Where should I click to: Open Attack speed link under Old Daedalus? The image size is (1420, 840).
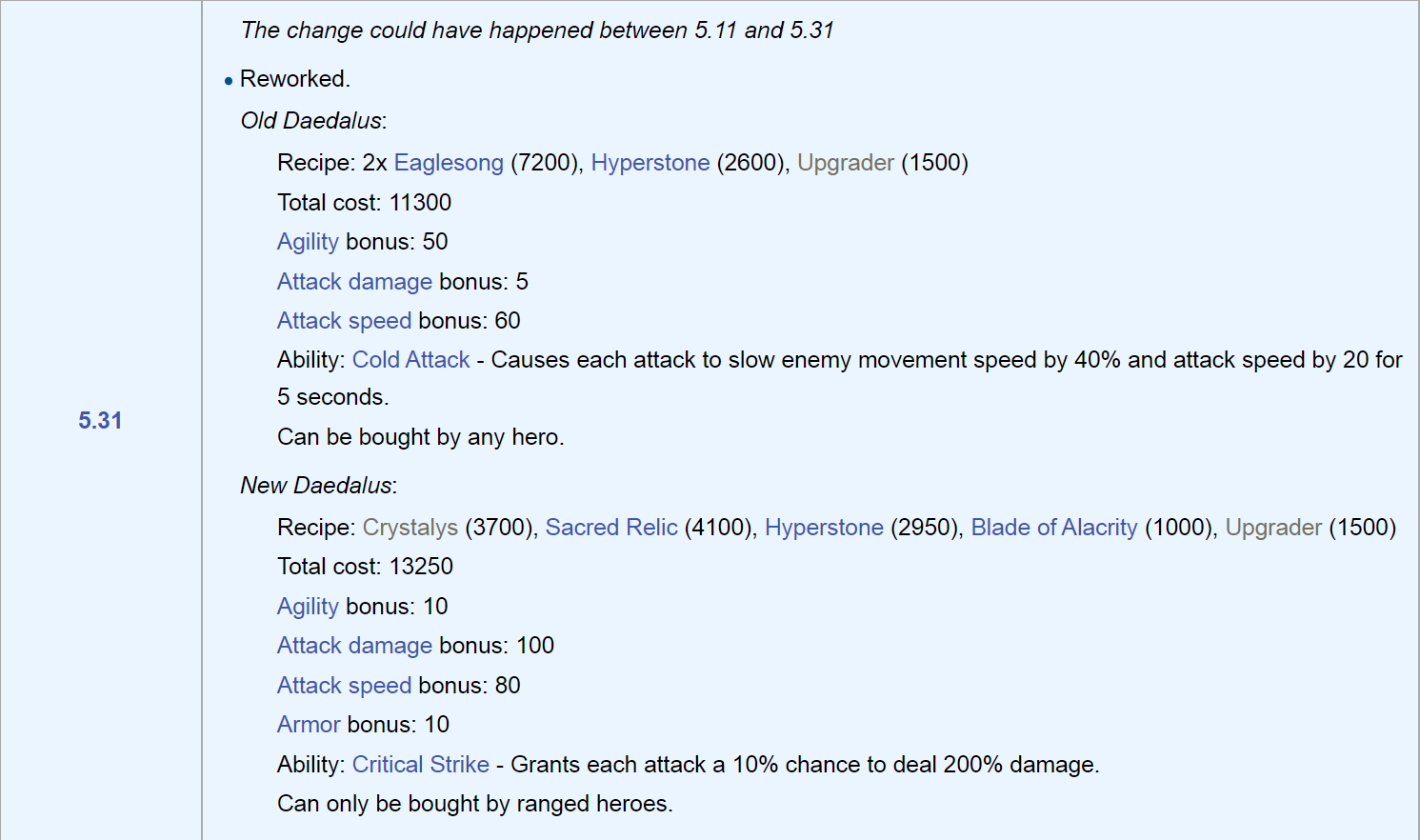click(344, 321)
